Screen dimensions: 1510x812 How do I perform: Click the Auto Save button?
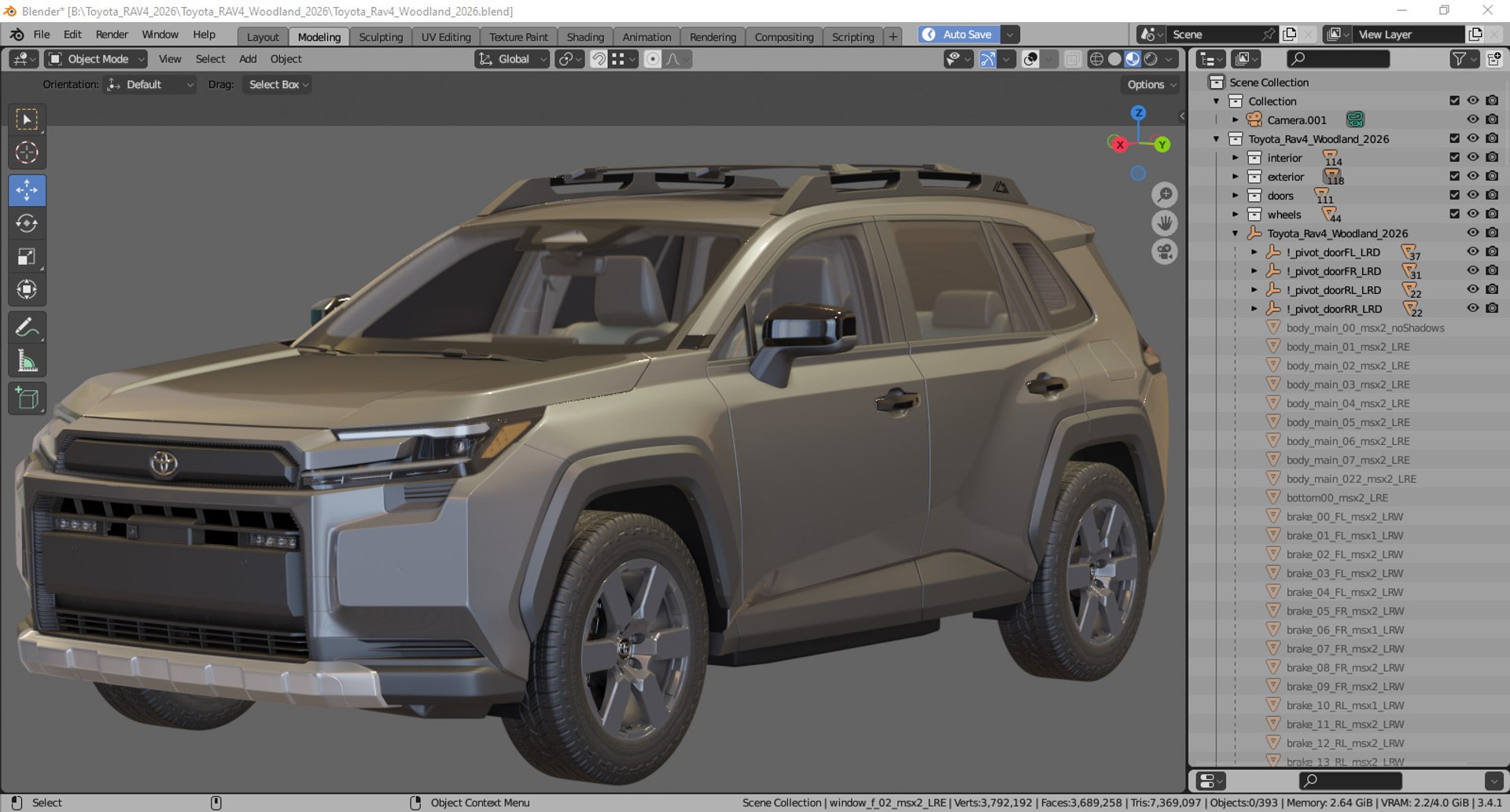point(959,35)
